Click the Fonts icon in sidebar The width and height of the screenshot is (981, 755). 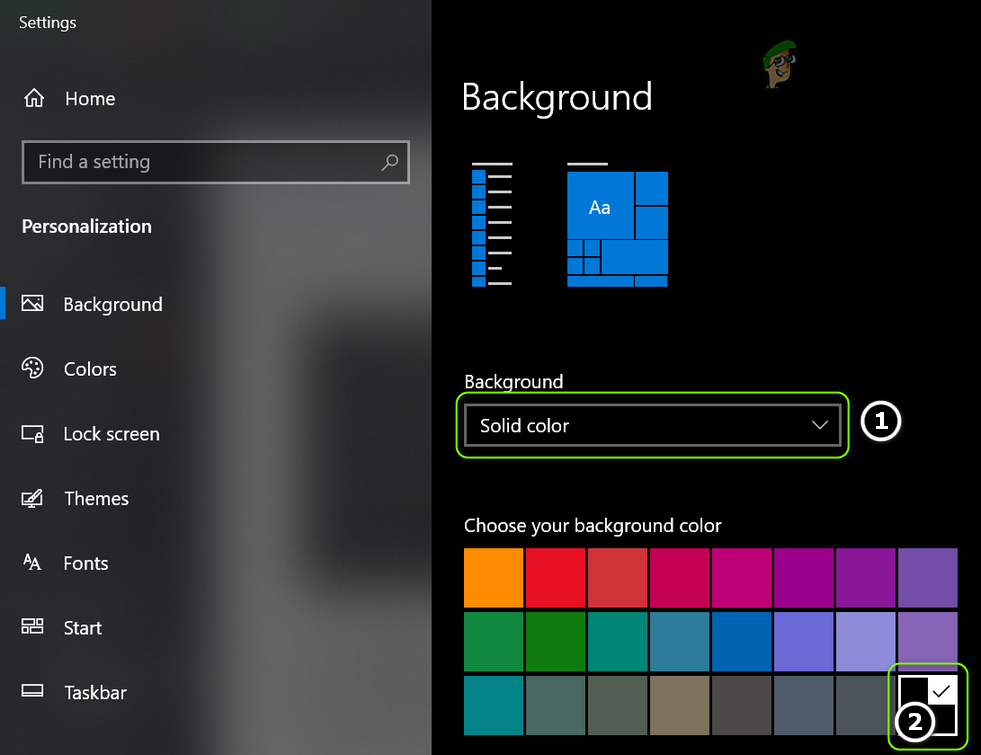click(33, 563)
